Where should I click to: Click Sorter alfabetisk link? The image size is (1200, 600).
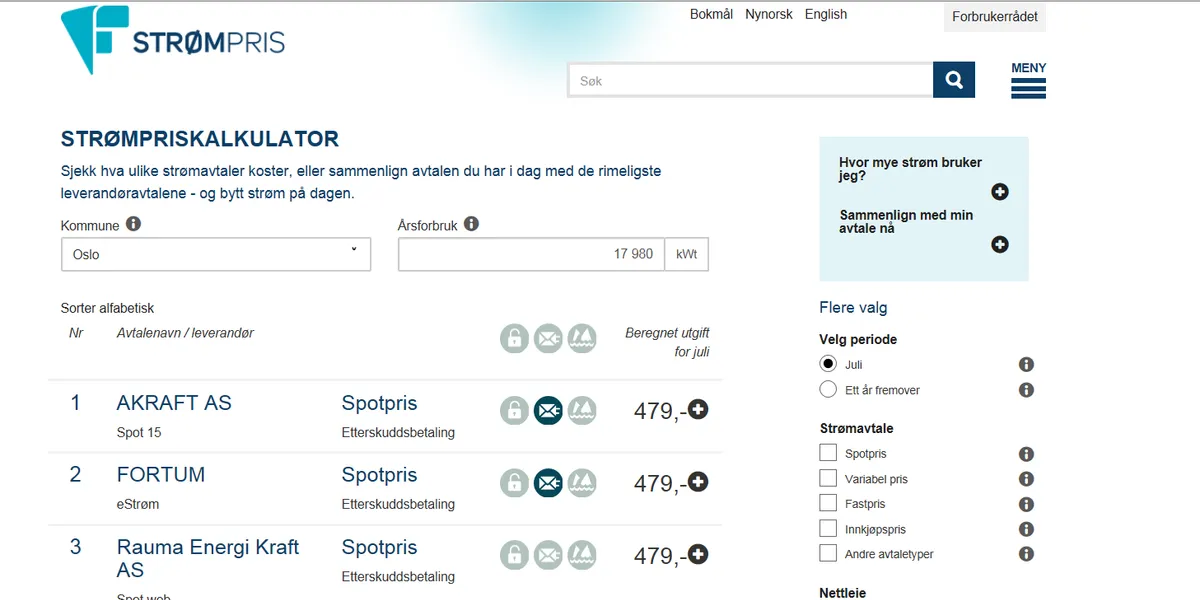tap(108, 308)
